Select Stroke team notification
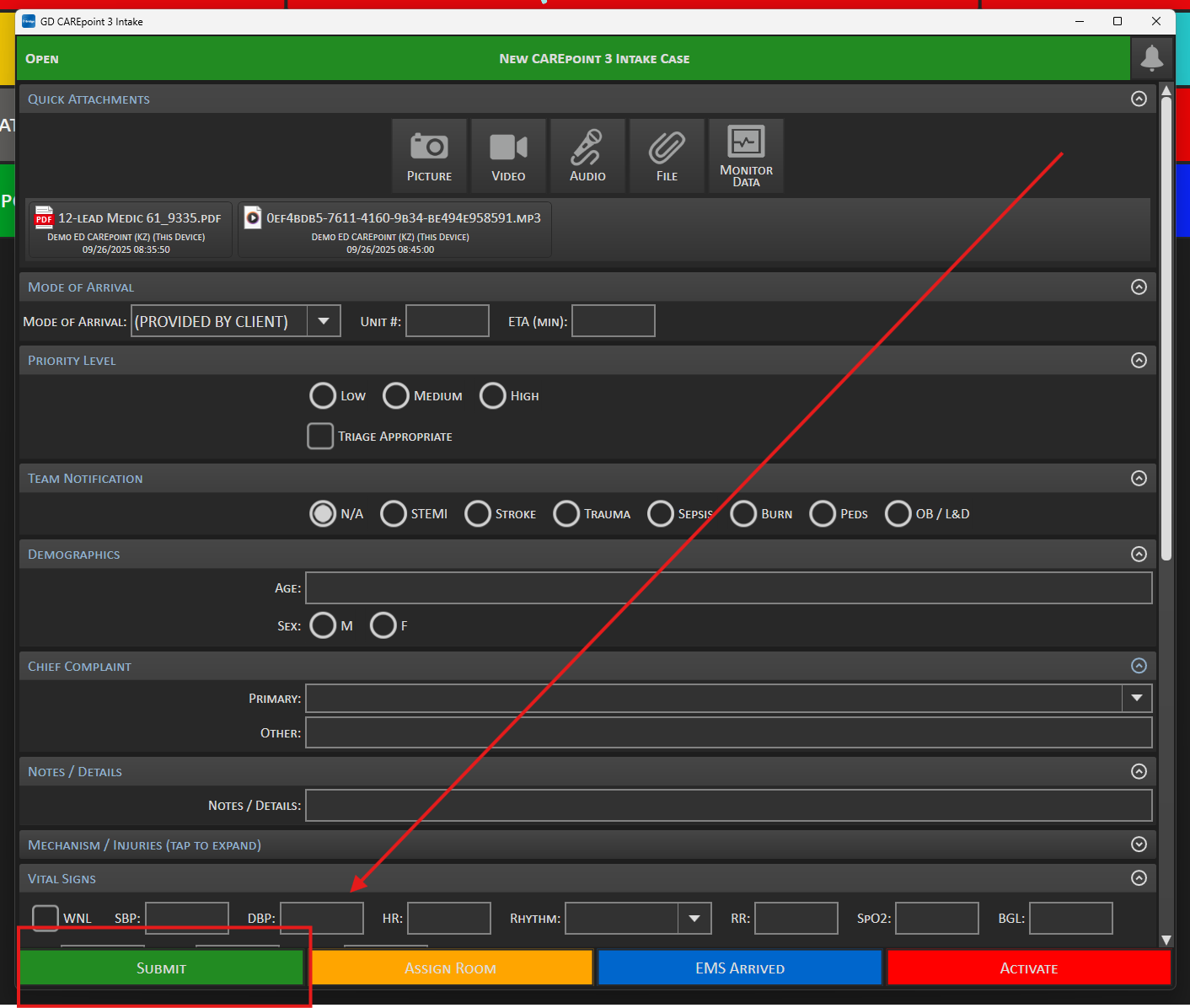This screenshot has width=1190, height=1008. tap(478, 513)
